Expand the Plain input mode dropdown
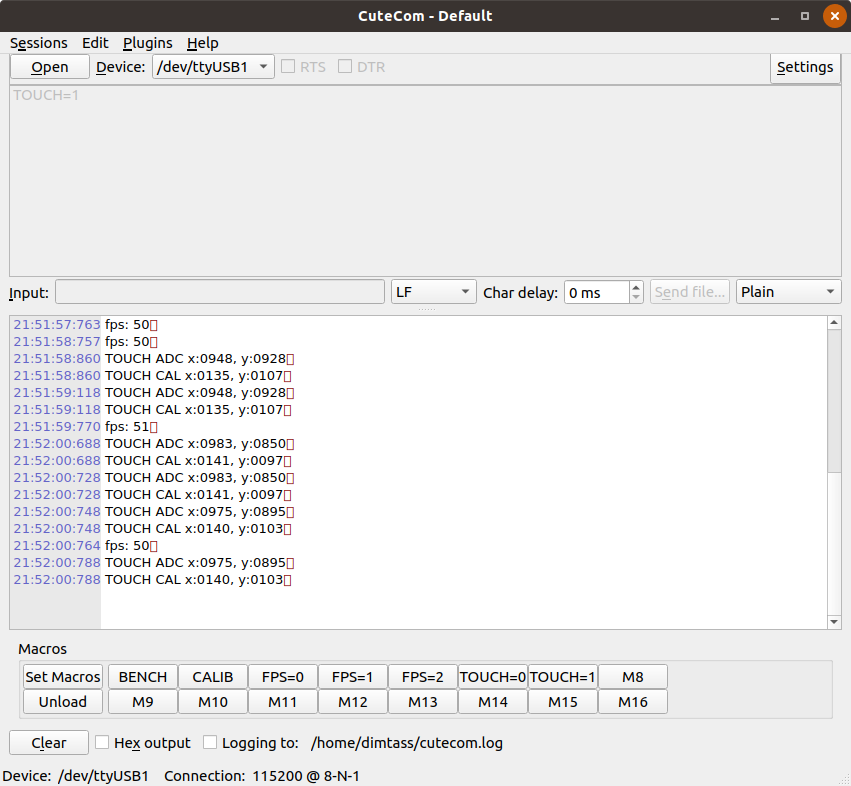The image size is (851, 786). [x=788, y=292]
